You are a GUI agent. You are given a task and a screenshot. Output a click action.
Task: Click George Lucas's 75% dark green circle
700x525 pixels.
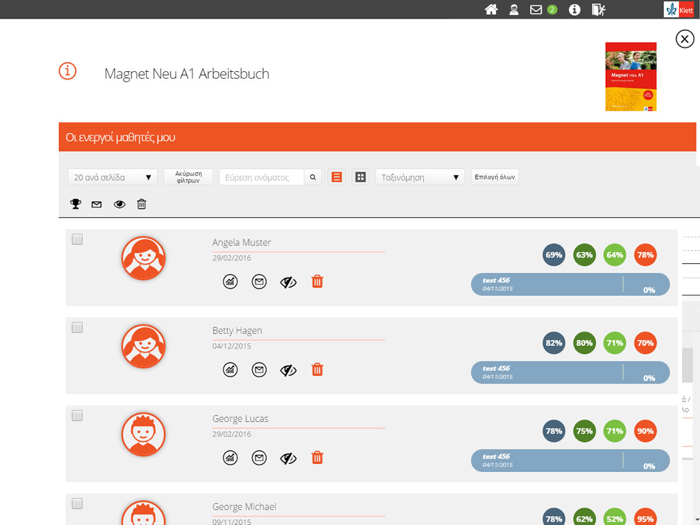pos(584,431)
